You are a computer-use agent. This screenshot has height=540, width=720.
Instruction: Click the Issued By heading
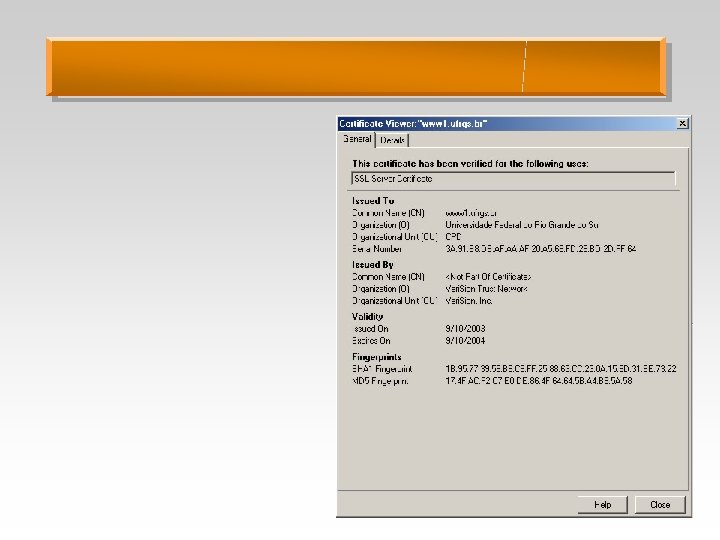pos(373,265)
